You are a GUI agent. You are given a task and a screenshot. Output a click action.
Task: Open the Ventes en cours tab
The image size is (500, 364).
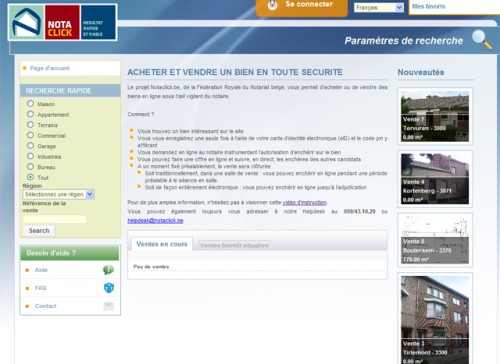pyautogui.click(x=162, y=244)
